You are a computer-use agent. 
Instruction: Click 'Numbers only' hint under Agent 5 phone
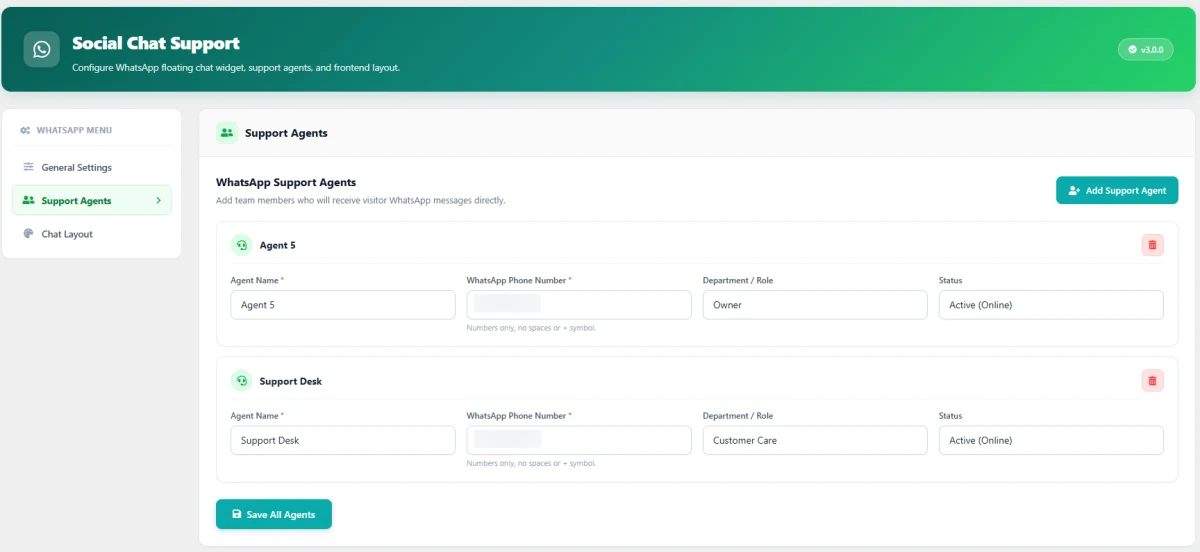(531, 328)
